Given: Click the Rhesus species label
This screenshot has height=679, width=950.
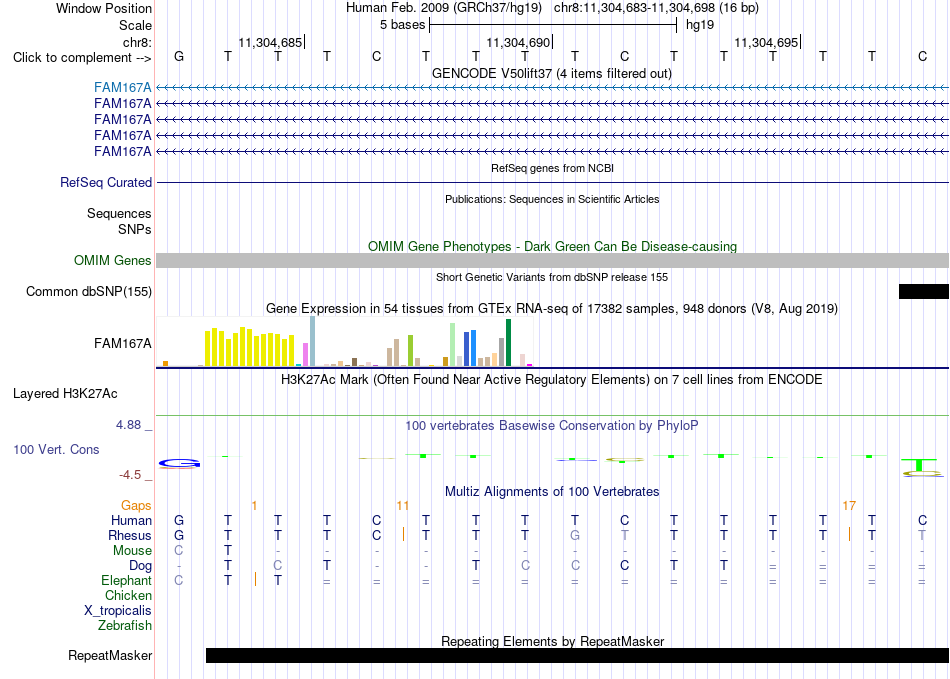Looking at the screenshot, I should tap(130, 535).
